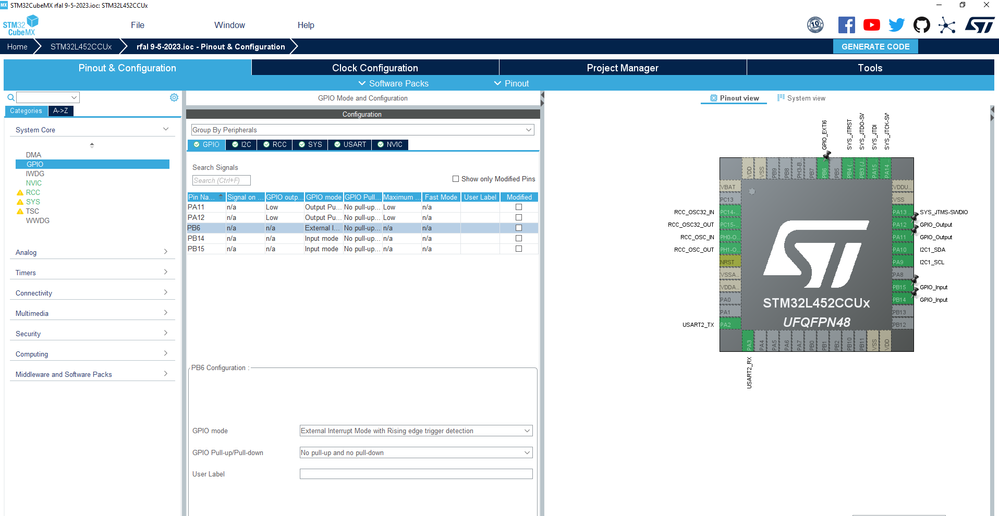The image size is (999, 516).
Task: Click the ST logo at top right
Action: [x=979, y=25]
